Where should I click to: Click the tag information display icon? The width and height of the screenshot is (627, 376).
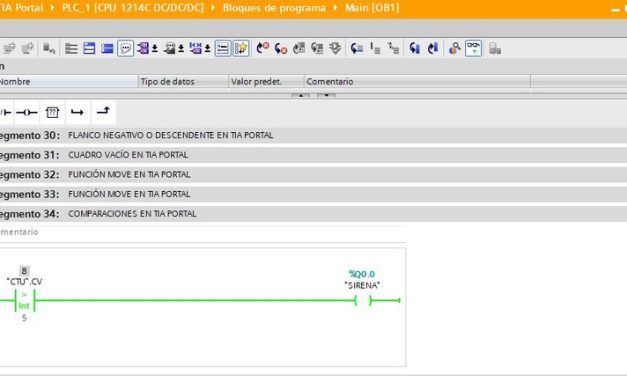coord(170,48)
